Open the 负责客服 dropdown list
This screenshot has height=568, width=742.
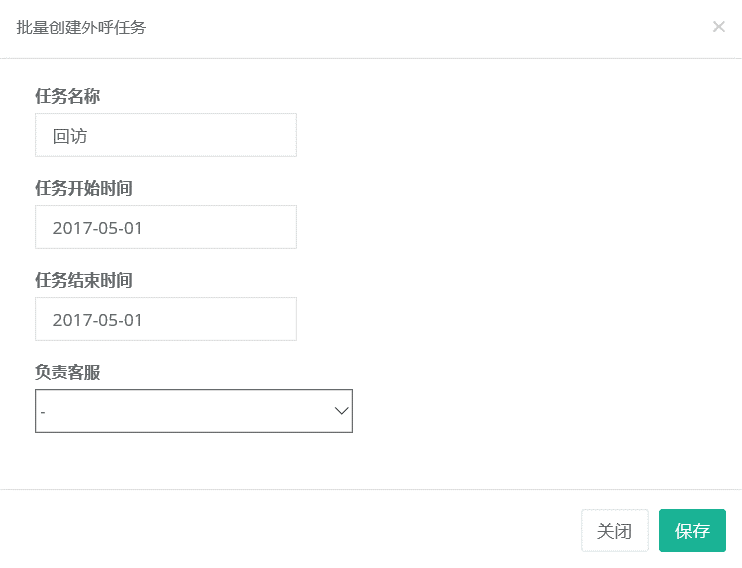click(194, 411)
